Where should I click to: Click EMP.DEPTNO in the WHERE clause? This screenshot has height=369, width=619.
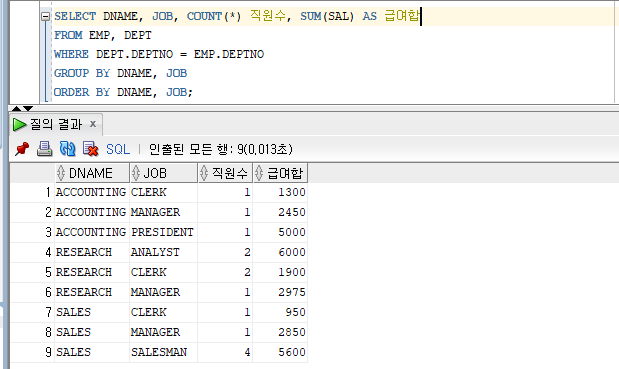coord(229,54)
